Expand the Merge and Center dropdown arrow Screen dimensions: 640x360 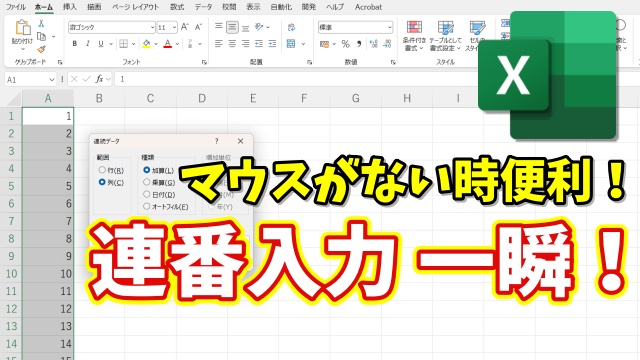(x=303, y=44)
